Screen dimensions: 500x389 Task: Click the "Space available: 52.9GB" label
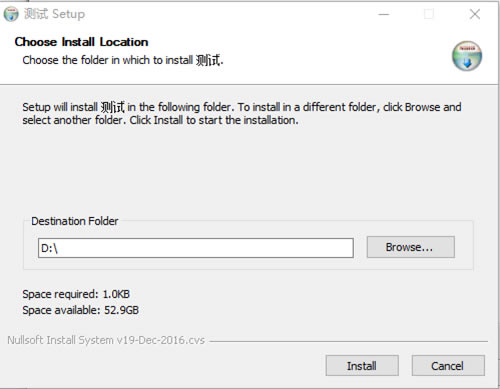tap(80, 310)
